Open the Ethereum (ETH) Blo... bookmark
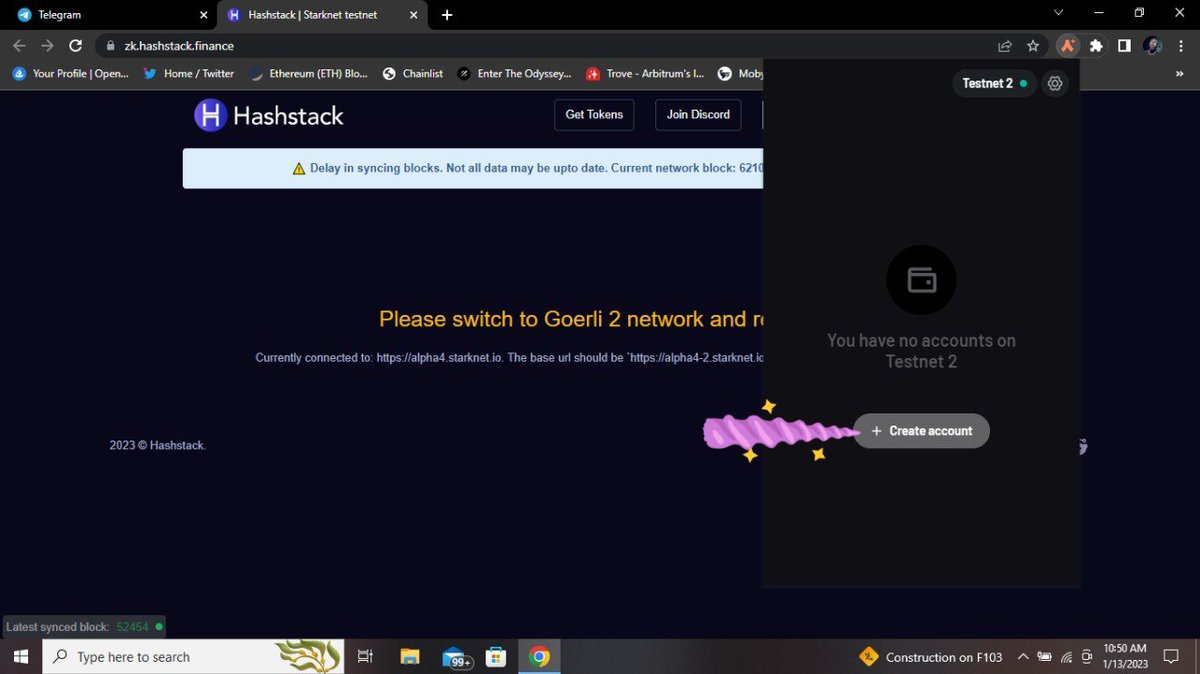The width and height of the screenshot is (1200, 674). click(x=308, y=73)
